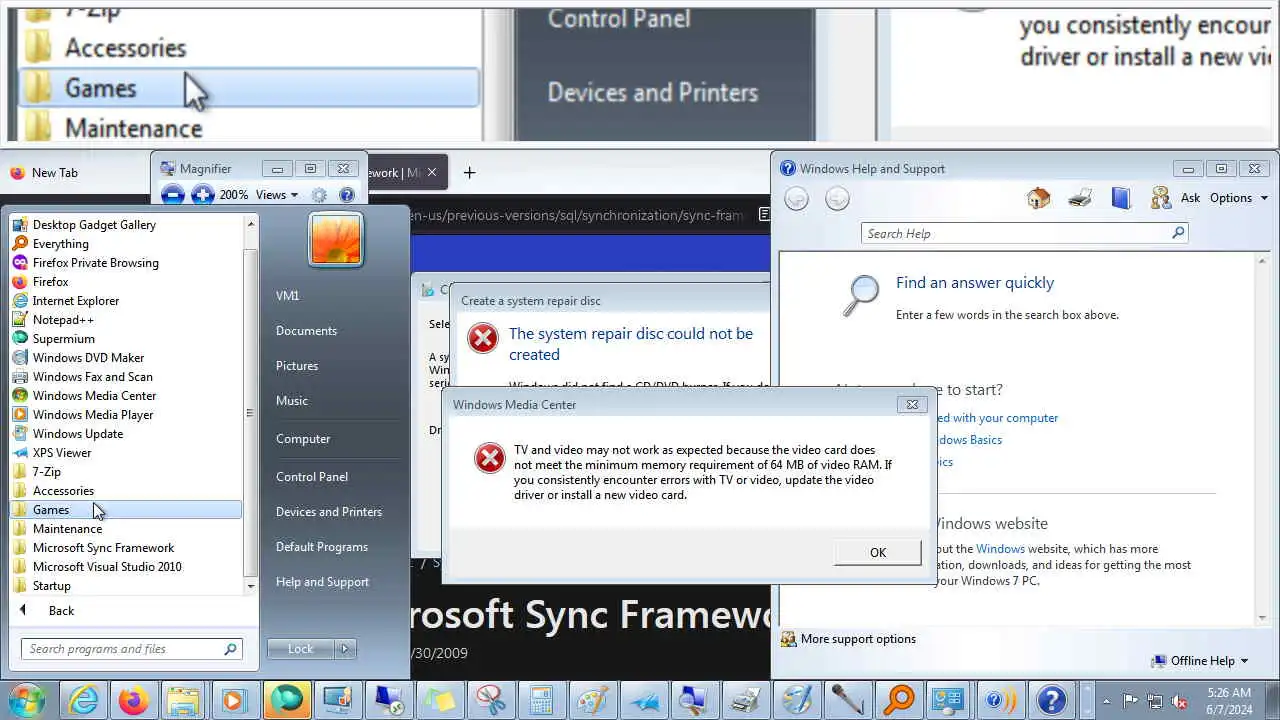Click the muted volume tray icon
1280x720 pixels.
pos(1180,700)
